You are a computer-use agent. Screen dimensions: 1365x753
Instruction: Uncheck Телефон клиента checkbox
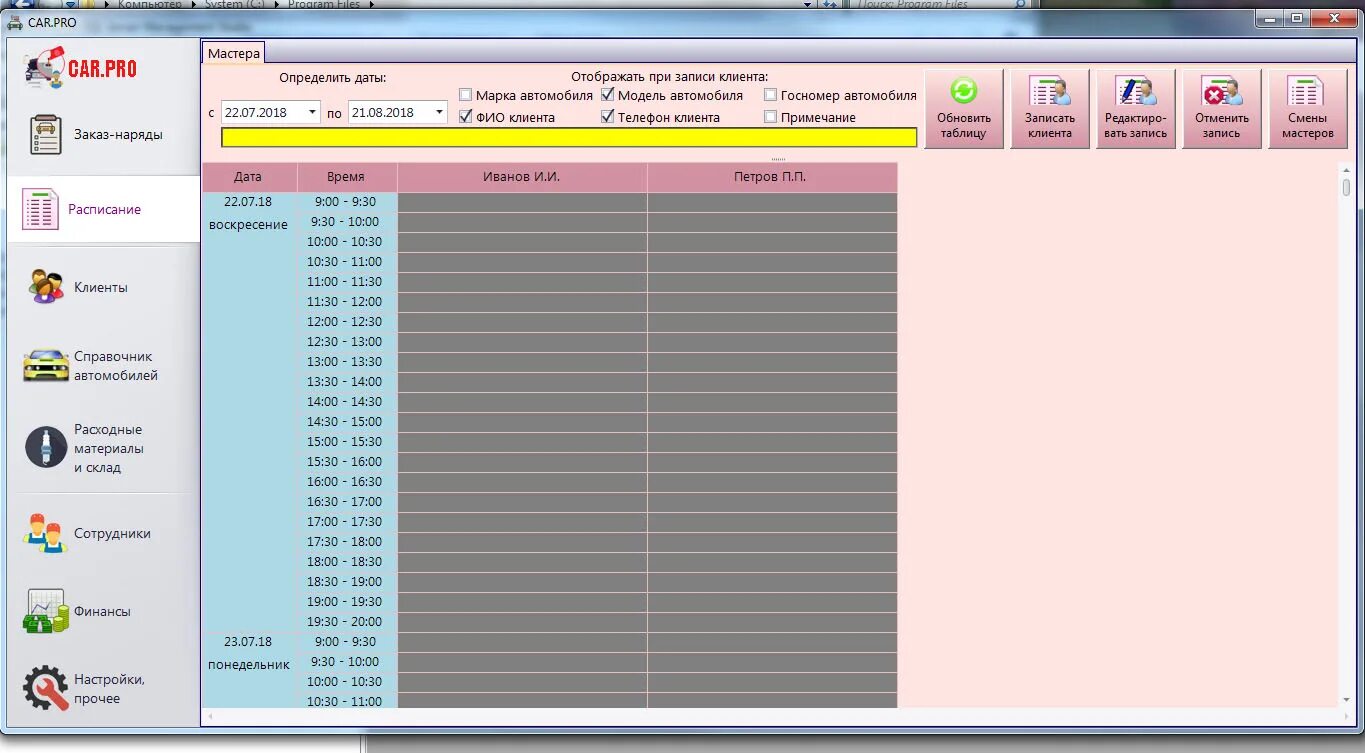pos(608,117)
